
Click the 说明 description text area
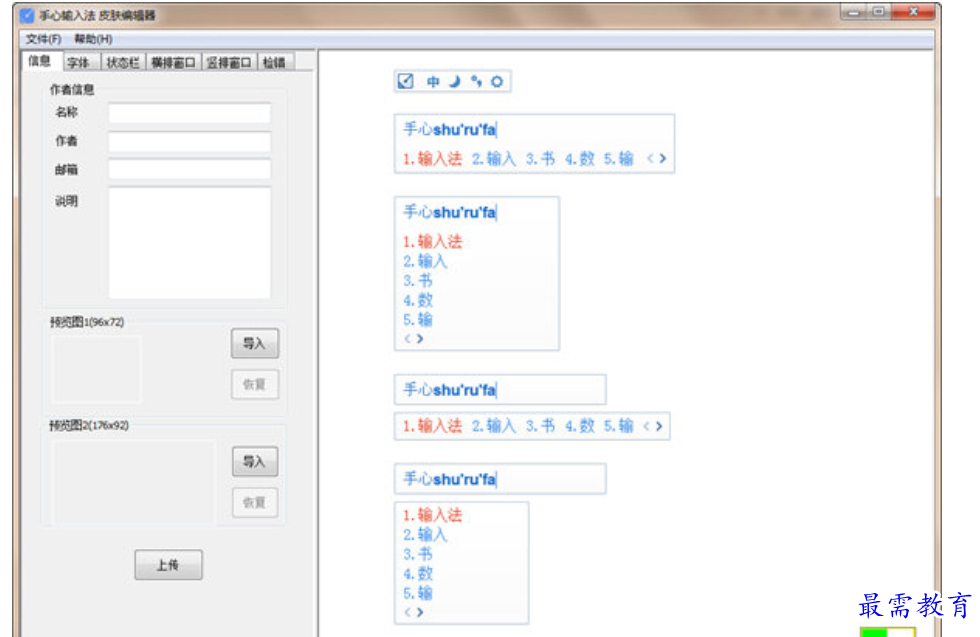coord(189,243)
